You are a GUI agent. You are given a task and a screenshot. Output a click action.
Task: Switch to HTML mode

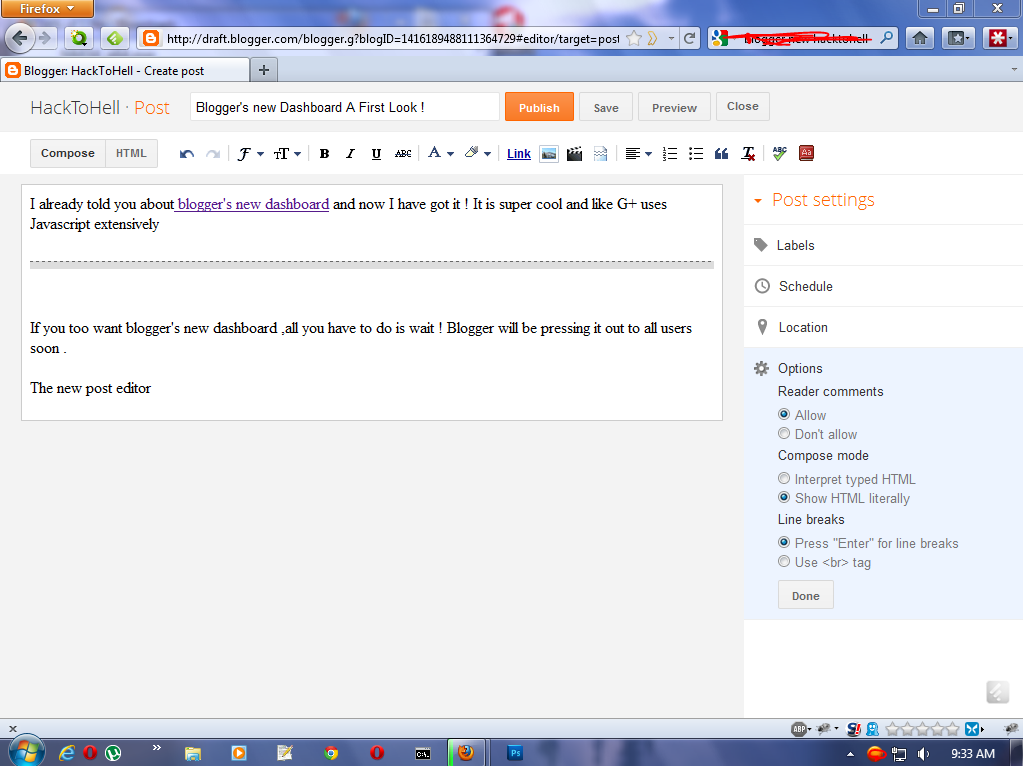[x=131, y=153]
